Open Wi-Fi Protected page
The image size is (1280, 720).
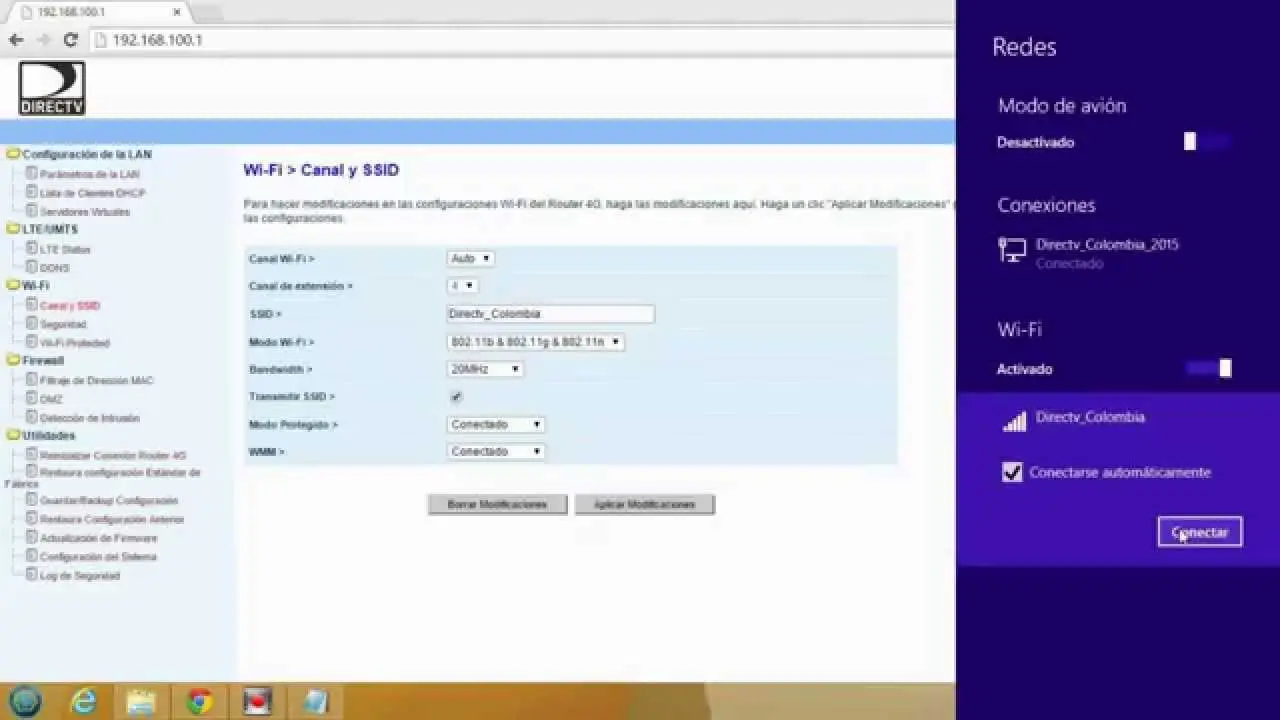point(75,343)
